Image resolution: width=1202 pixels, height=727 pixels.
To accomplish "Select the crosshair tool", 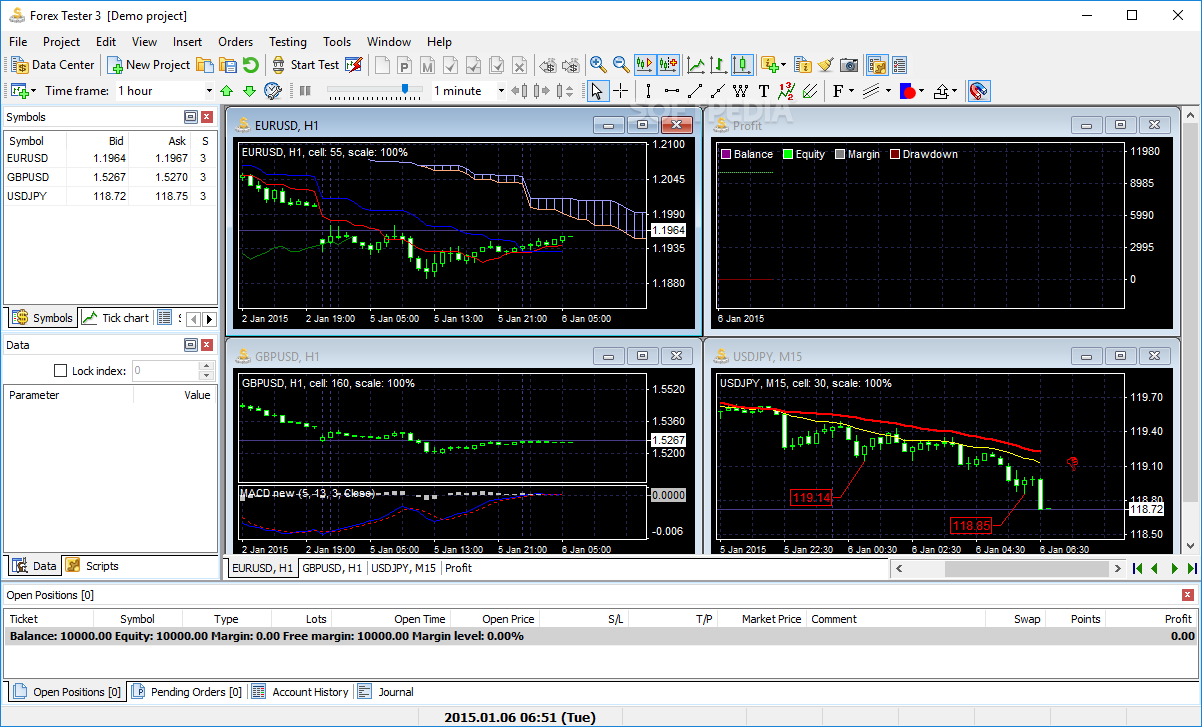I will [620, 91].
